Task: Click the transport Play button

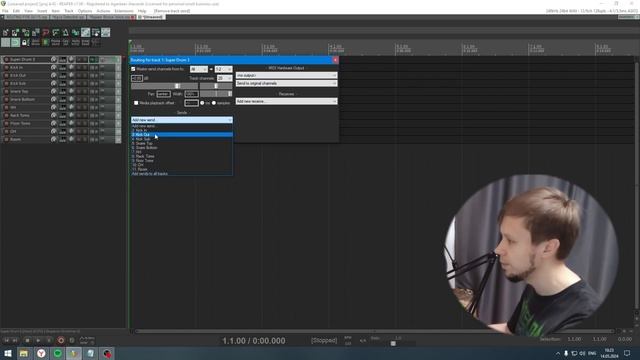Action: pyautogui.click(x=38, y=340)
